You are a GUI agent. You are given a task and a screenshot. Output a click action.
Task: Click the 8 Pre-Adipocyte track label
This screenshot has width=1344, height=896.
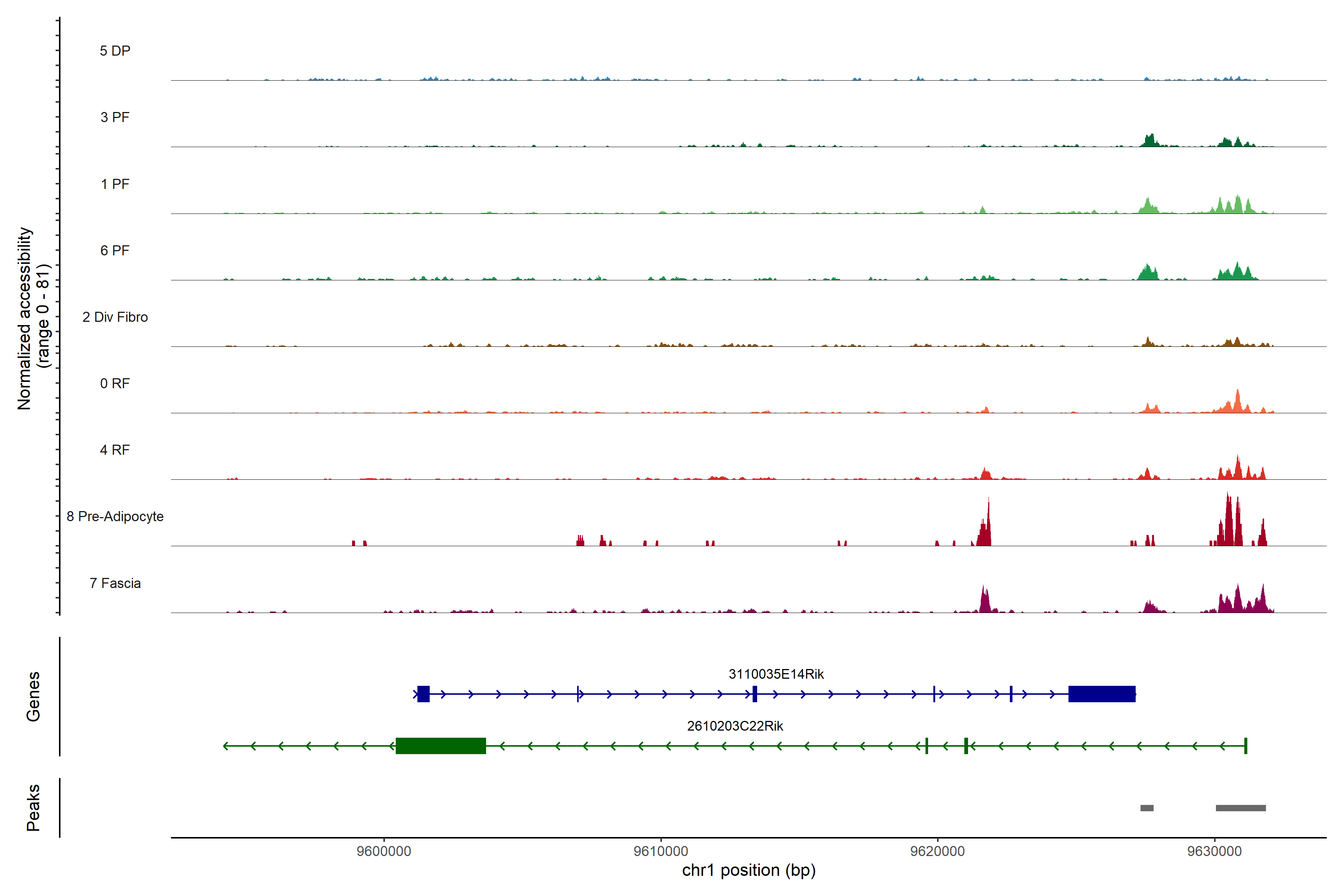tap(115, 517)
